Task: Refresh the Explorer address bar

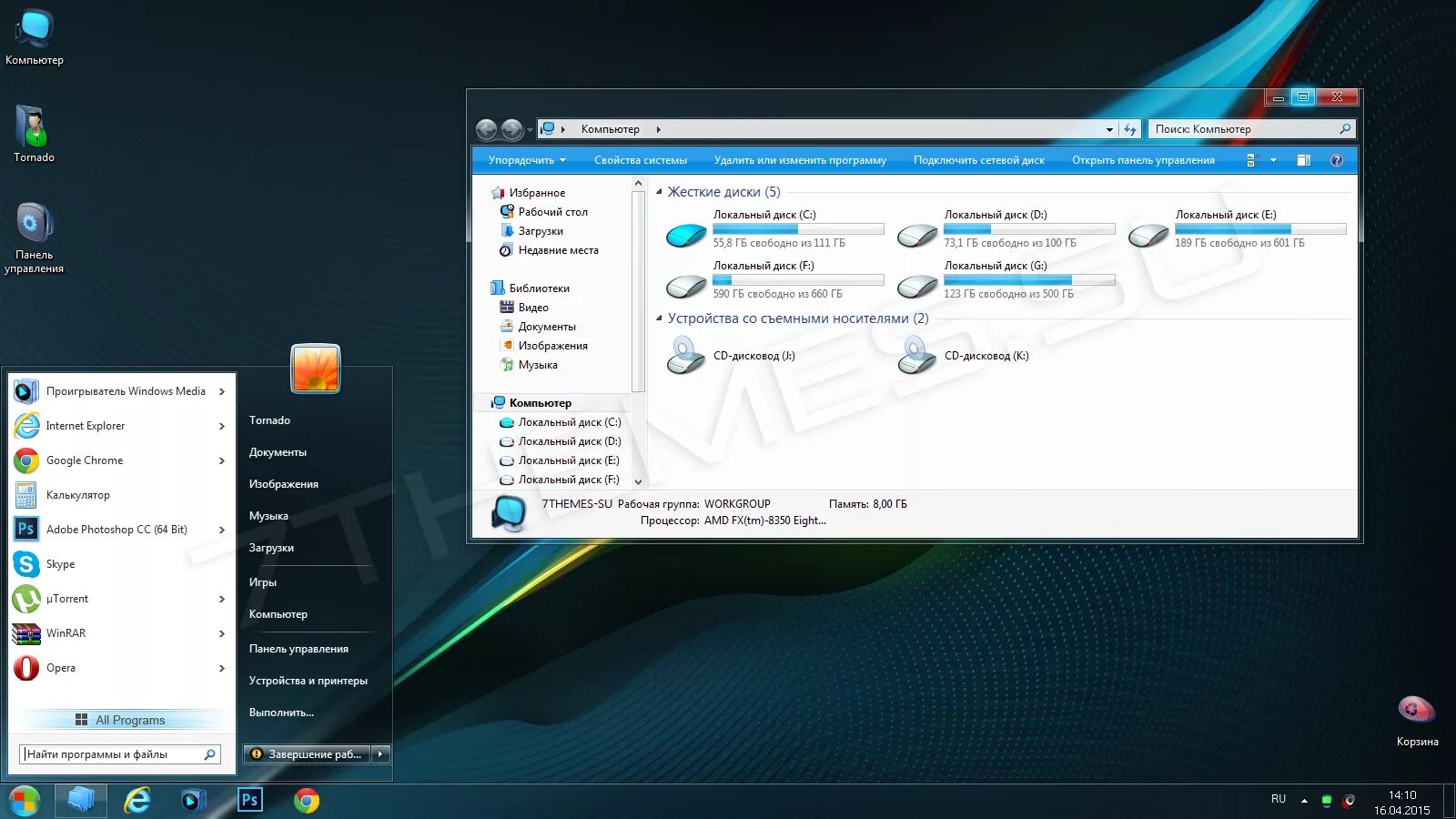Action: [1130, 129]
